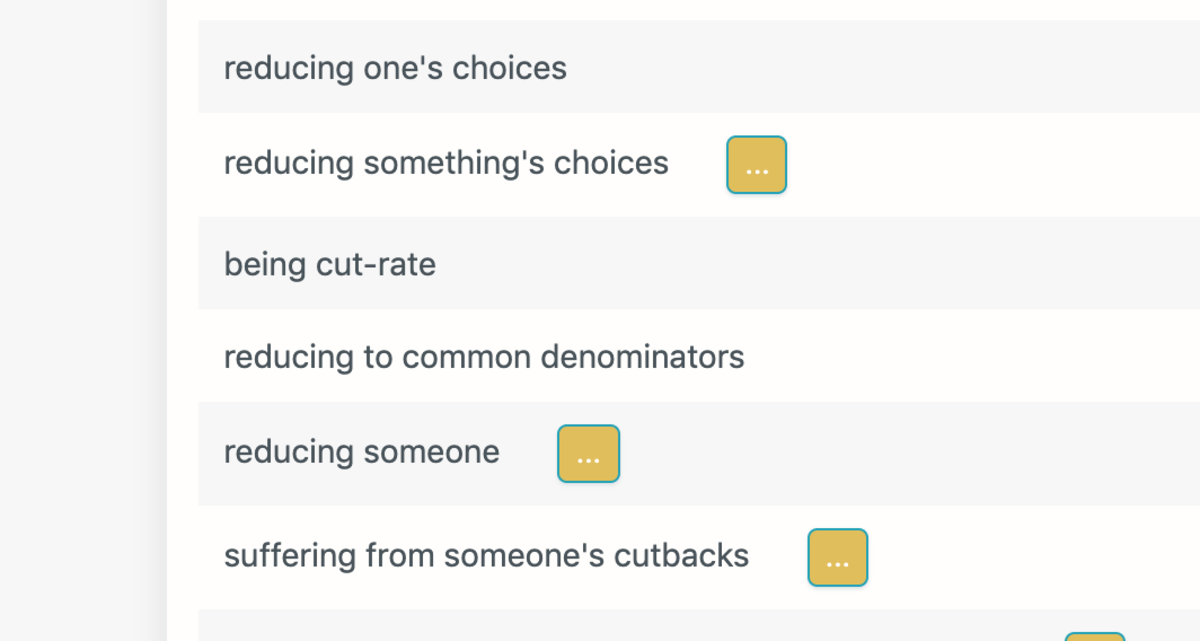Viewport: 1200px width, 641px height.
Task: Click the phrase "reducing something's choices"
Action: coord(446,162)
